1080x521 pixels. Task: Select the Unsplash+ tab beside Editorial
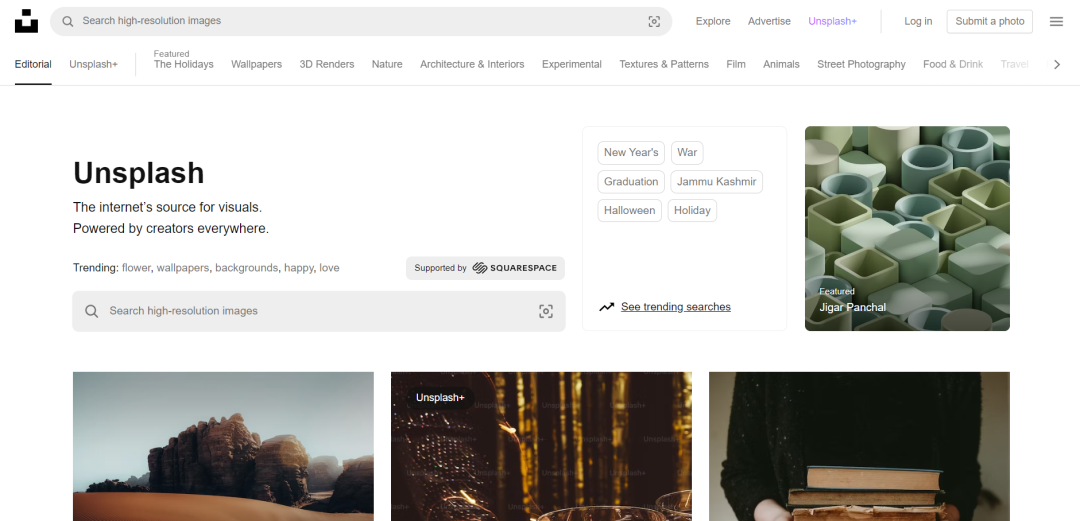point(93,64)
